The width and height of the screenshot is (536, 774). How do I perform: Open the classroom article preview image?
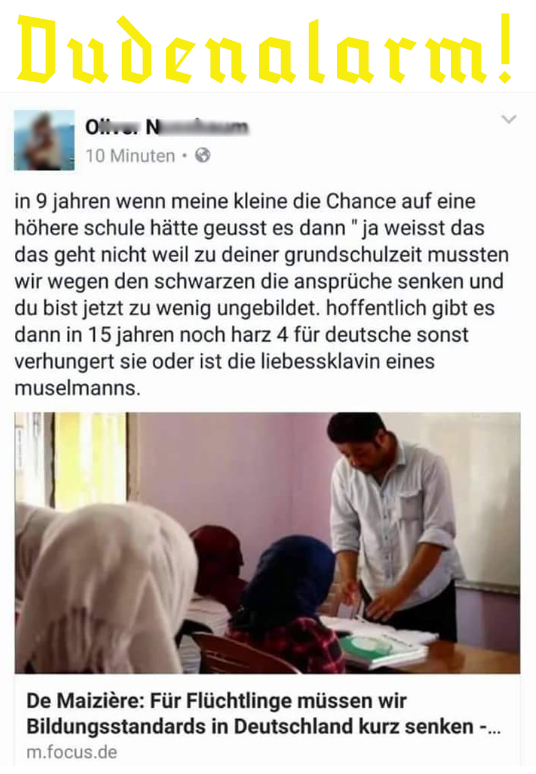[x=267, y=542]
